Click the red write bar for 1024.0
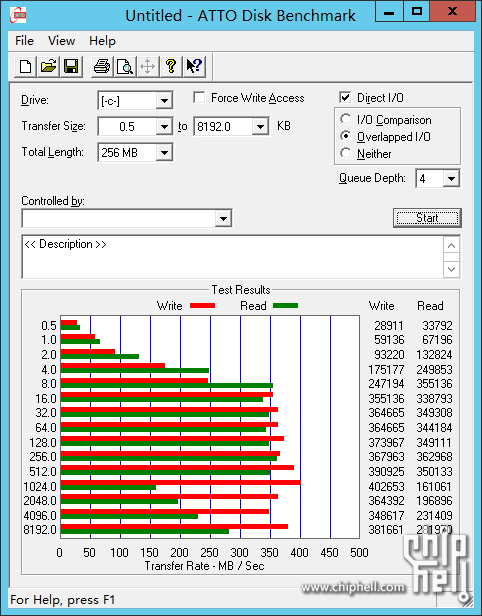The height and width of the screenshot is (616, 482). click(x=181, y=482)
